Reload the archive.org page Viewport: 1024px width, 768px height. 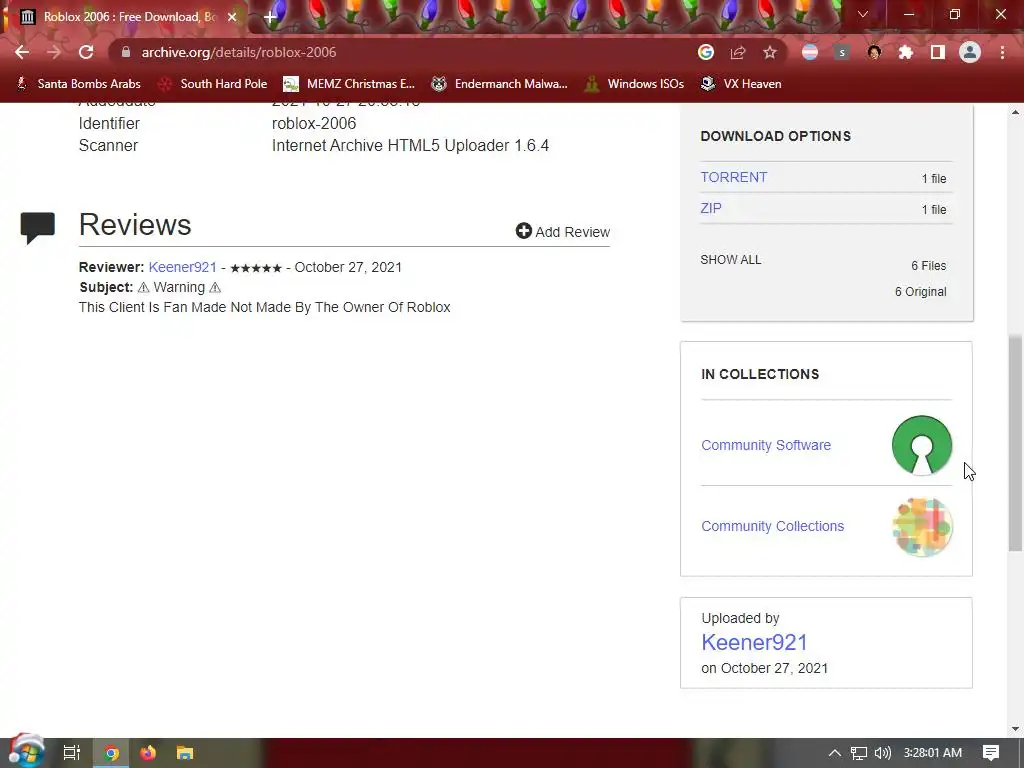[86, 52]
